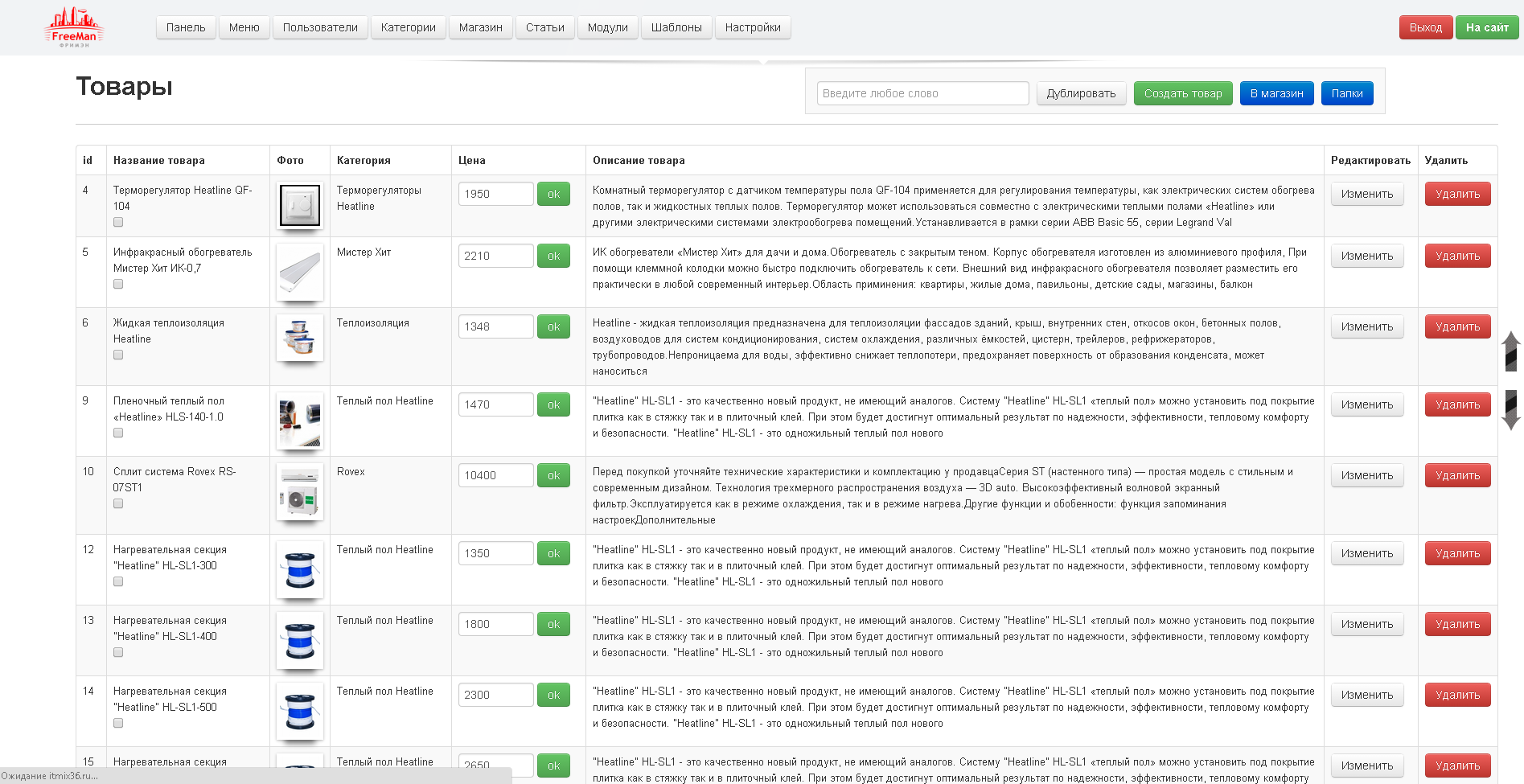This screenshot has height=784, width=1524.
Task: Confirm price 1800 with ok button
Action: pyautogui.click(x=553, y=624)
